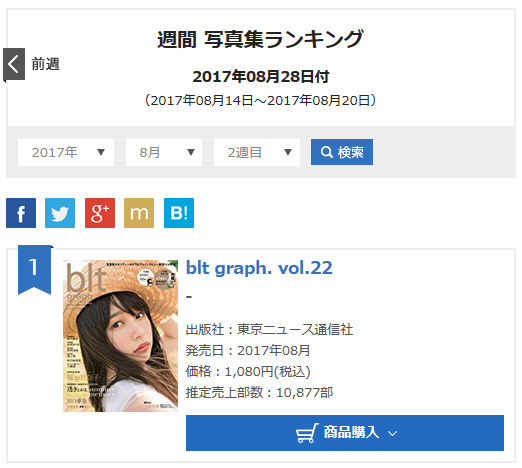This screenshot has width=522, height=468.
Task: Open the blt graph. vol.22 title link
Action: (259, 268)
